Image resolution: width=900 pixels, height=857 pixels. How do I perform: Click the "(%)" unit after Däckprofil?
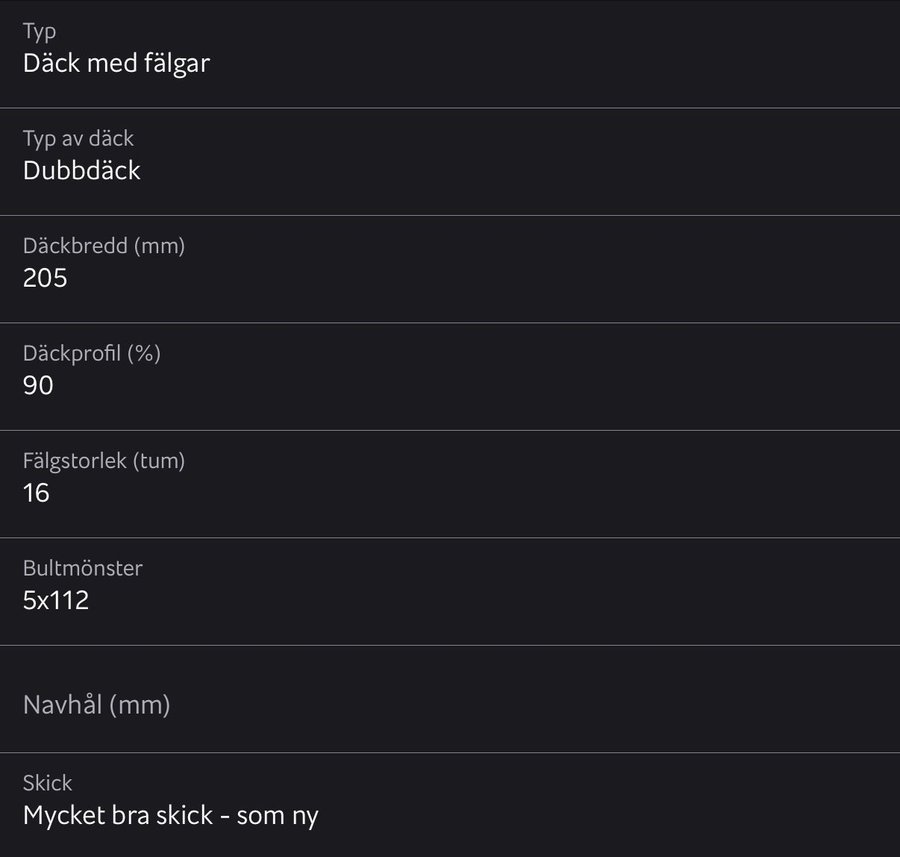point(143,353)
